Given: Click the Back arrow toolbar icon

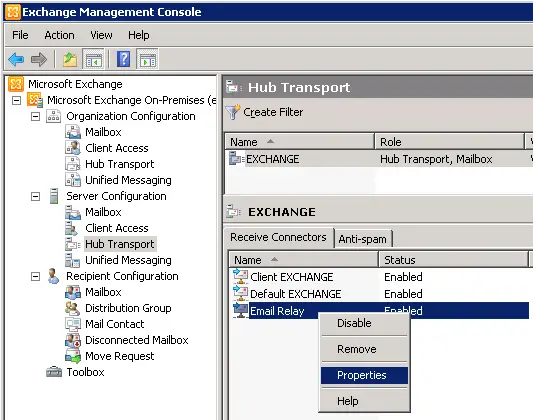Looking at the screenshot, I should 16,59.
